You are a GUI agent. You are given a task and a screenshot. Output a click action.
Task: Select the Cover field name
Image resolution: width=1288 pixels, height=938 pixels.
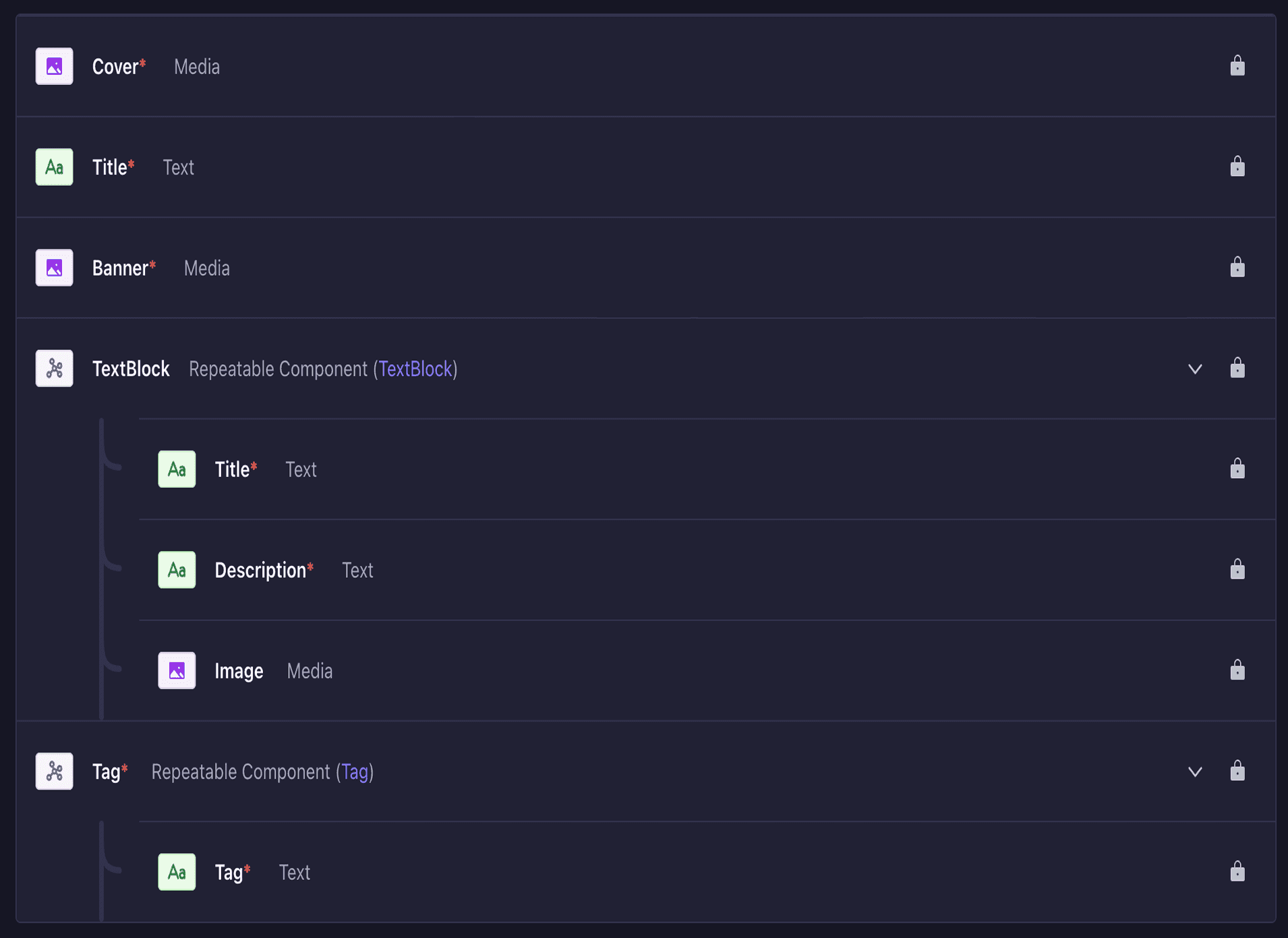coord(115,67)
